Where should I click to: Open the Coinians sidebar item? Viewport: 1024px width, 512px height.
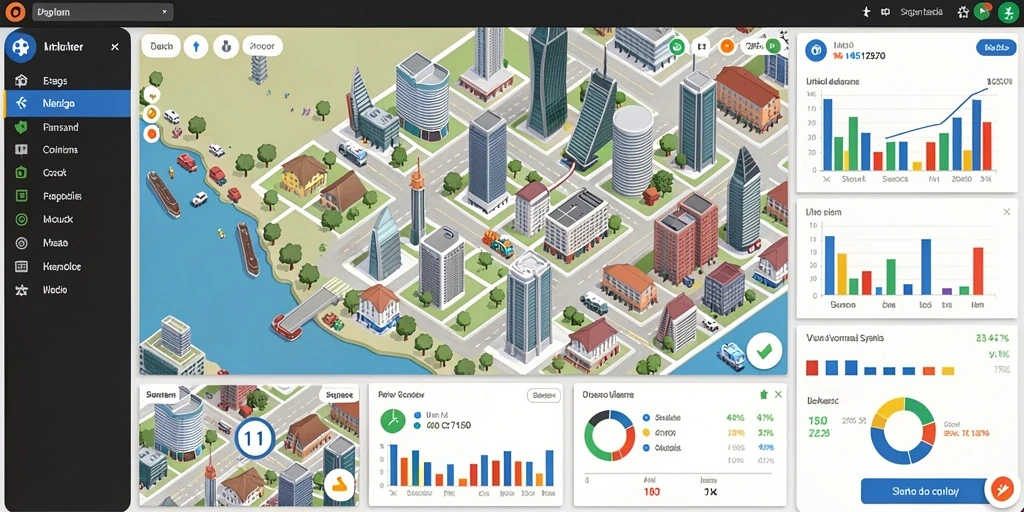point(68,150)
